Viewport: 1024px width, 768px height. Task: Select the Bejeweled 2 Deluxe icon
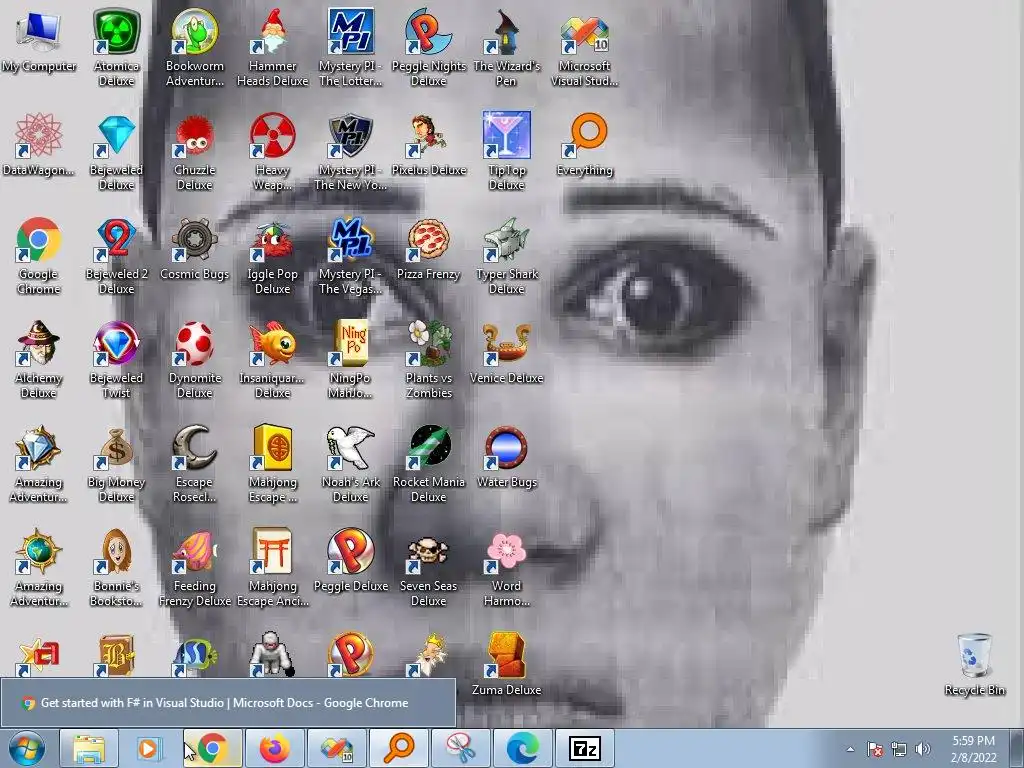pos(116,255)
